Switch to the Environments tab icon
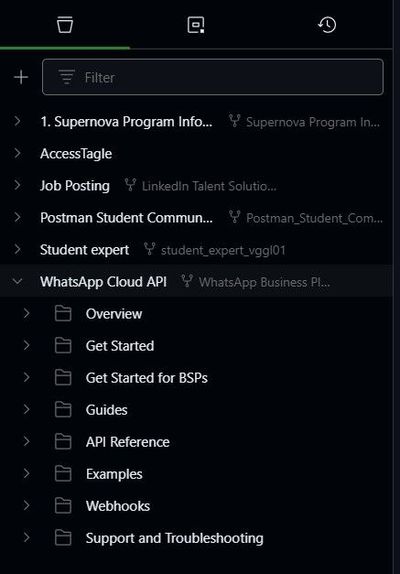The image size is (400, 574). click(196, 25)
